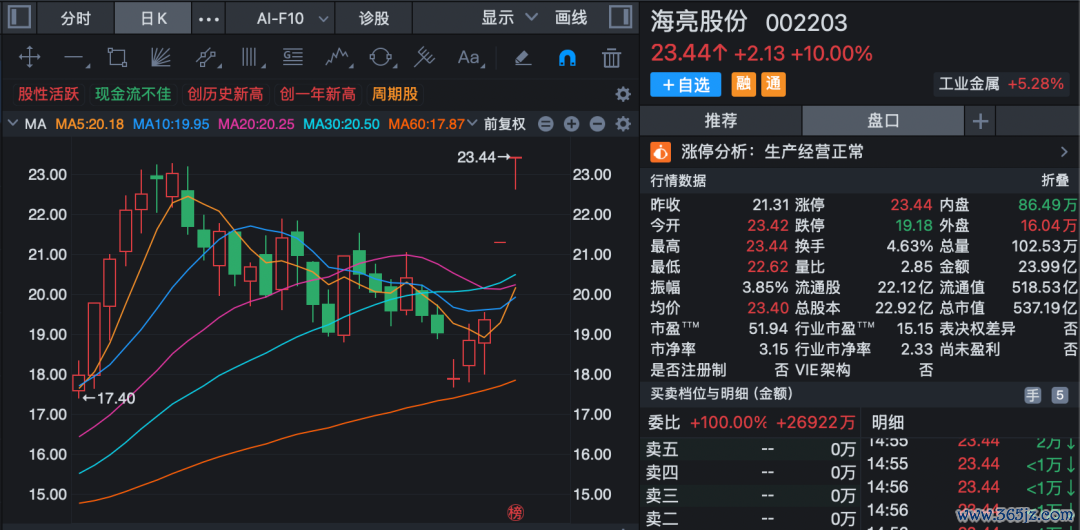The height and width of the screenshot is (530, 1080).
Task: Click the trash can delete-drawings icon
Action: (x=612, y=57)
